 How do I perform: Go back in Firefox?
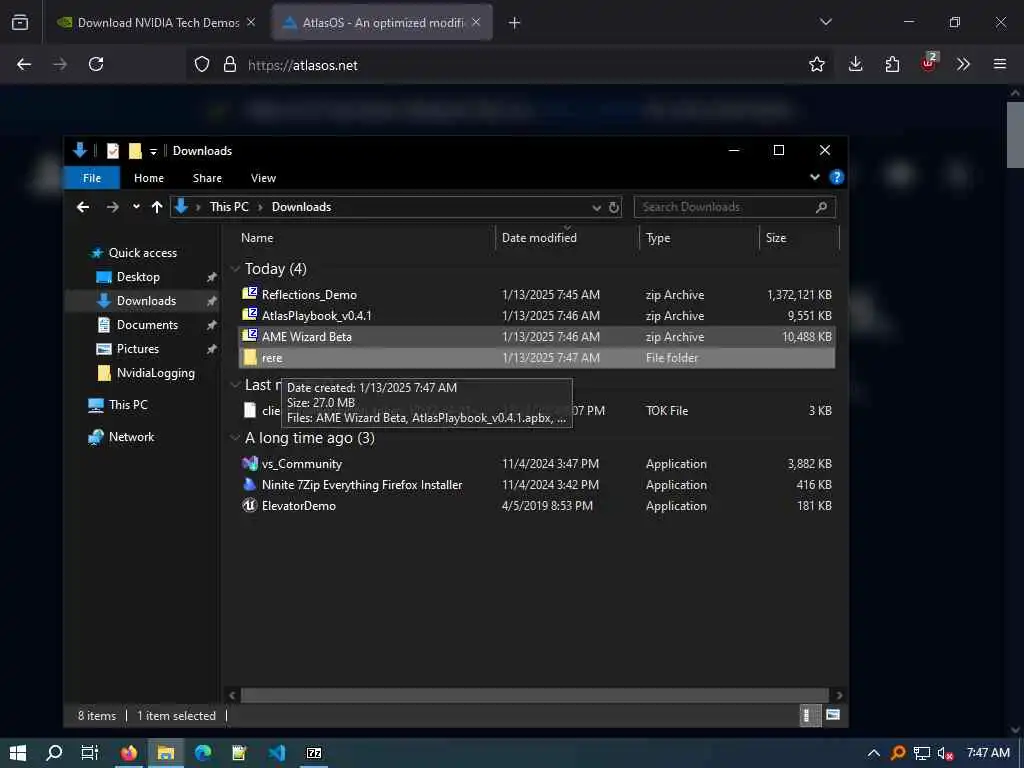click(24, 64)
